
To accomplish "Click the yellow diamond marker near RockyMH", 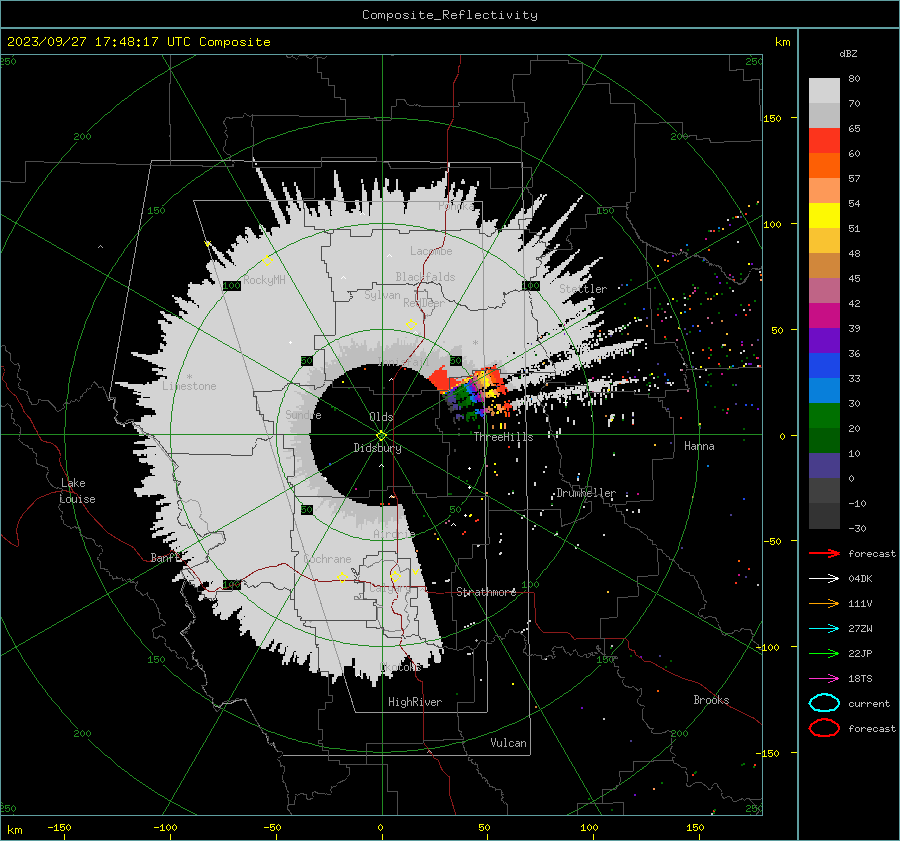I will pos(267,261).
